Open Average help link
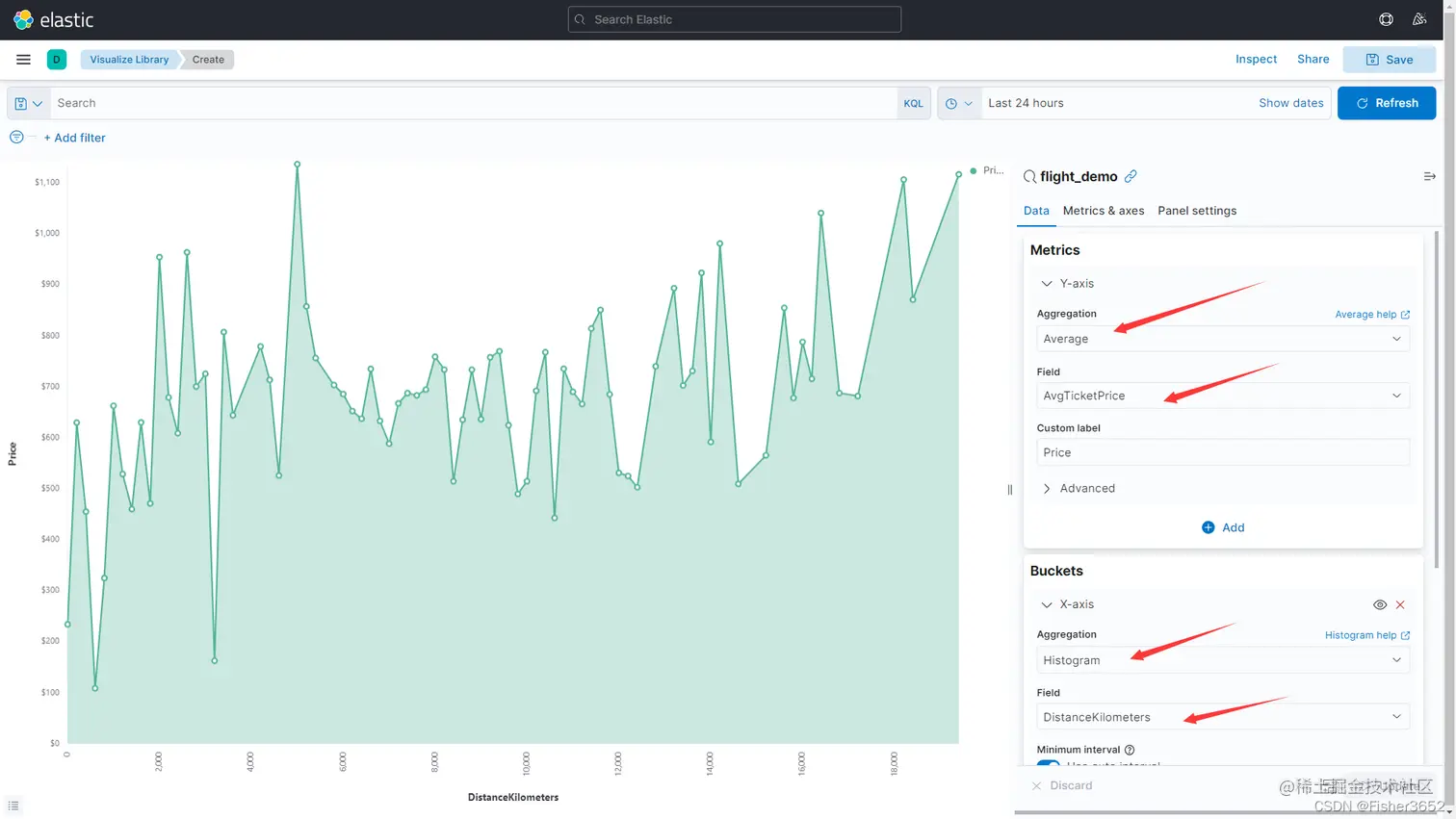Screen dimensions: 1456x819 (1372, 314)
